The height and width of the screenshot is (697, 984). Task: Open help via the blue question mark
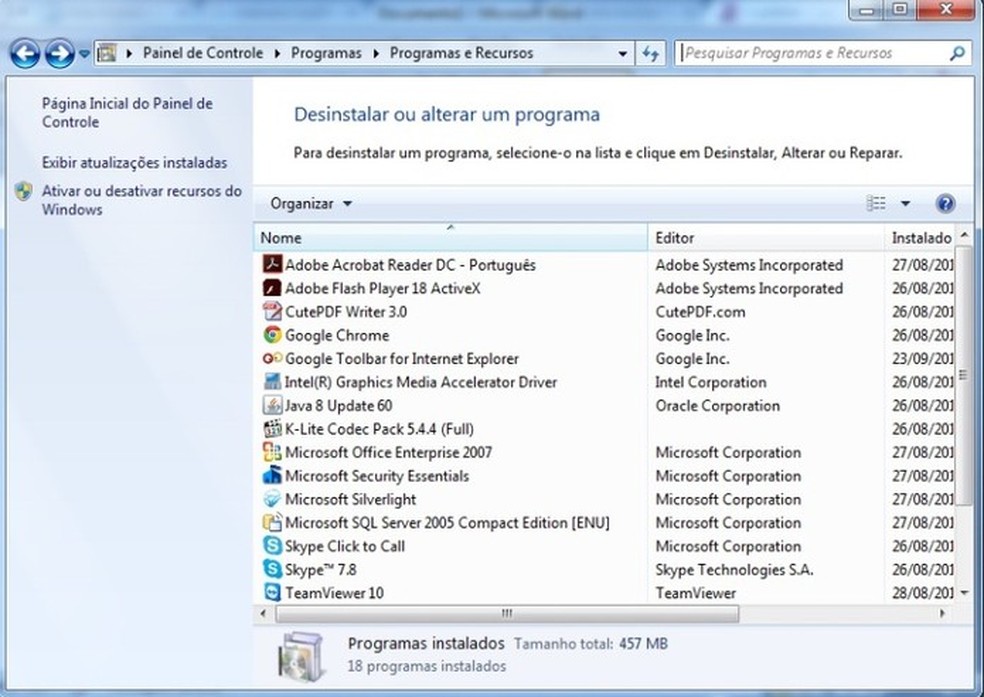(x=945, y=203)
